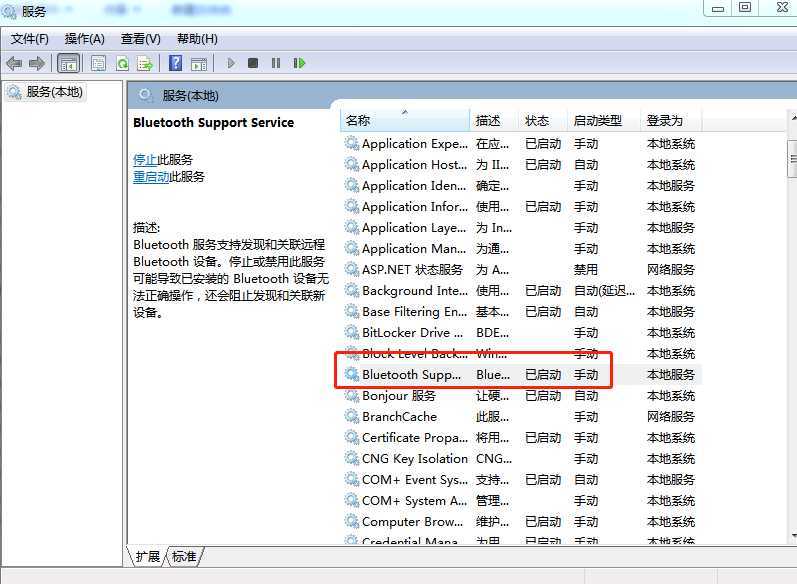Click gear icon of COM+ System Application
The height and width of the screenshot is (584, 797).
coord(352,501)
